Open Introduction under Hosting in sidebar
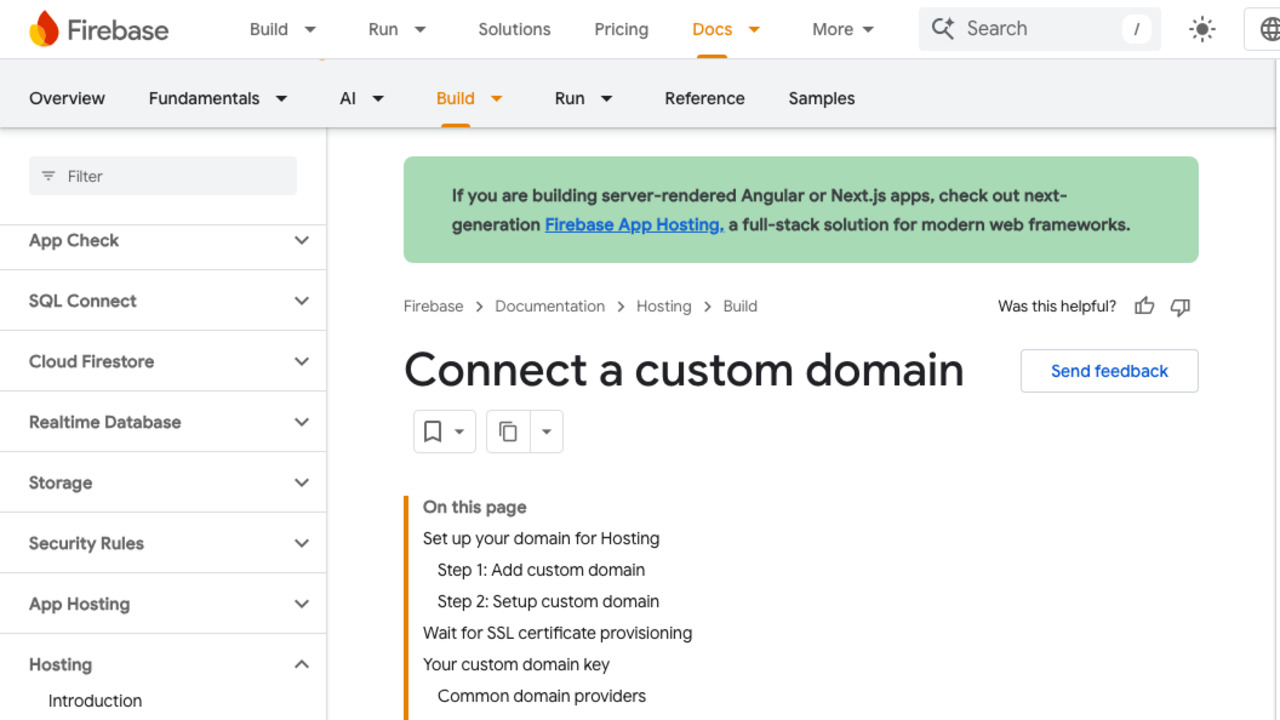Screen dimensions: 1280x720 pos(95,701)
